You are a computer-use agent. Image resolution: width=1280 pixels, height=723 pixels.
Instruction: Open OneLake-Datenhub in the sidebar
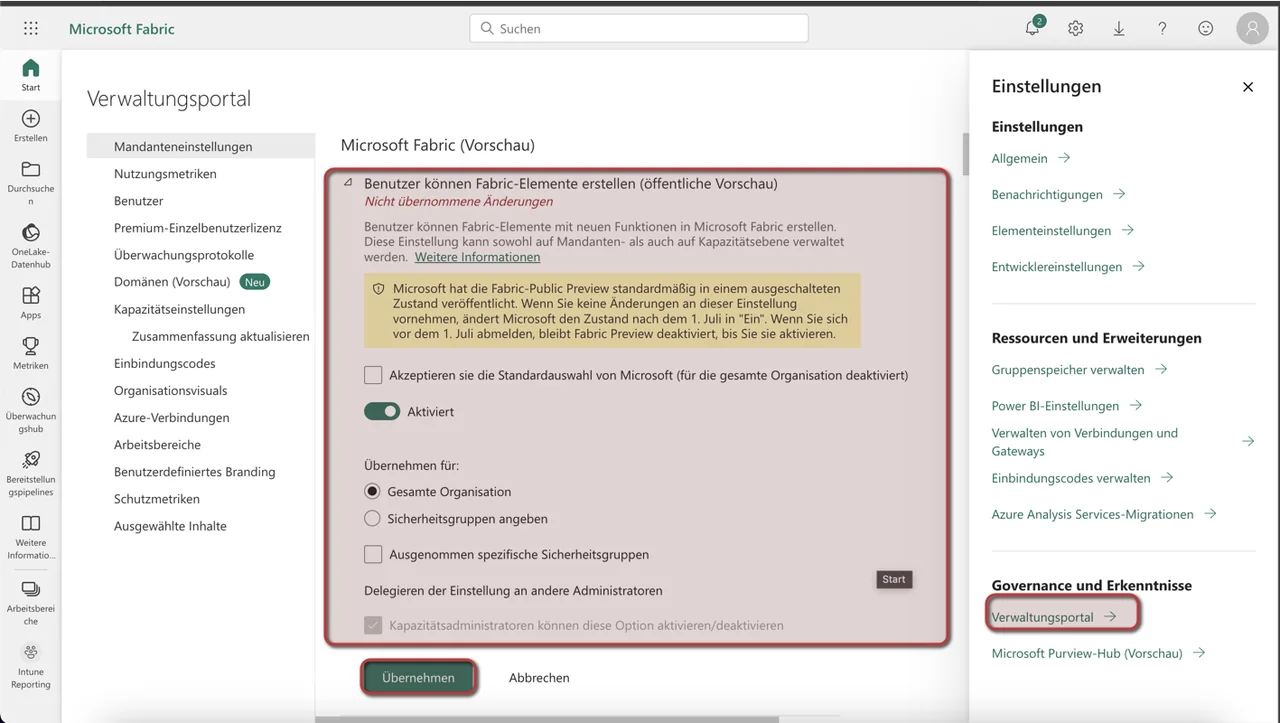coord(31,246)
